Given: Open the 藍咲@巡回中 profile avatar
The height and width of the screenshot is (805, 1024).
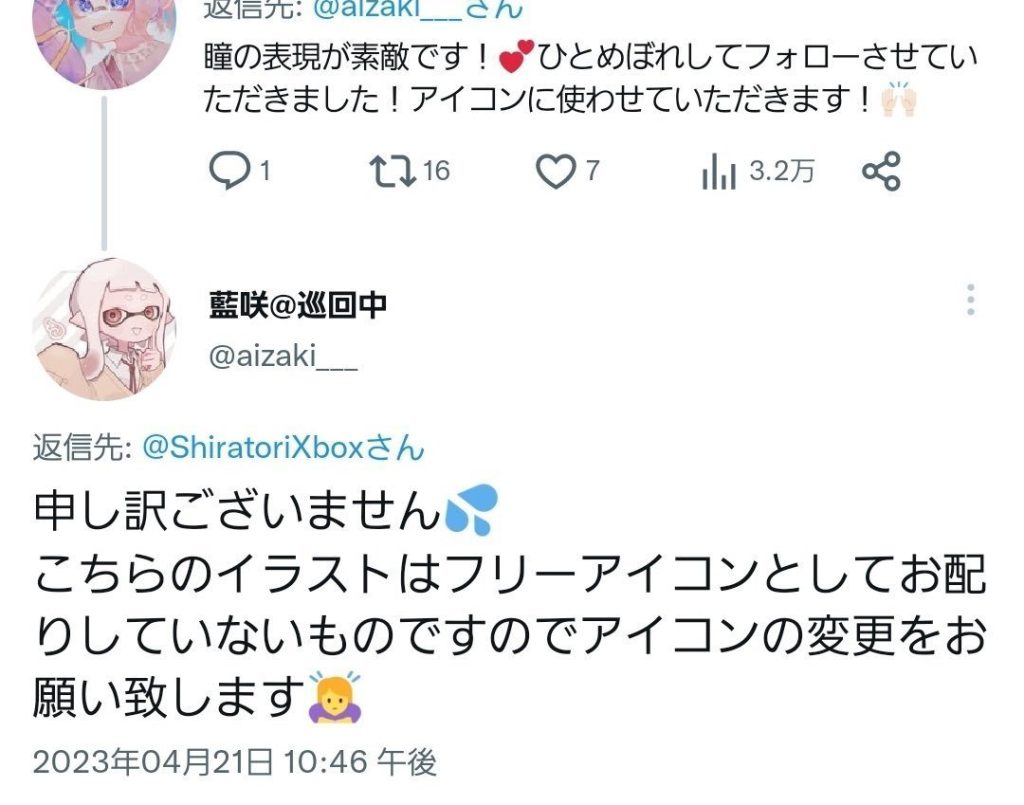Looking at the screenshot, I should (105, 329).
